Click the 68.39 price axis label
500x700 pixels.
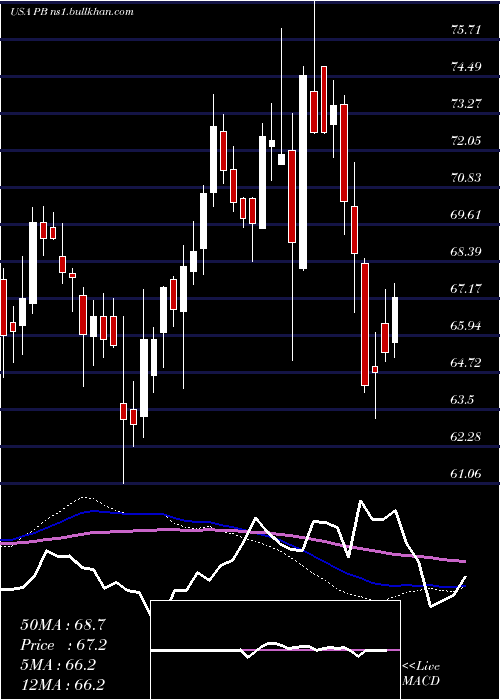(467, 252)
